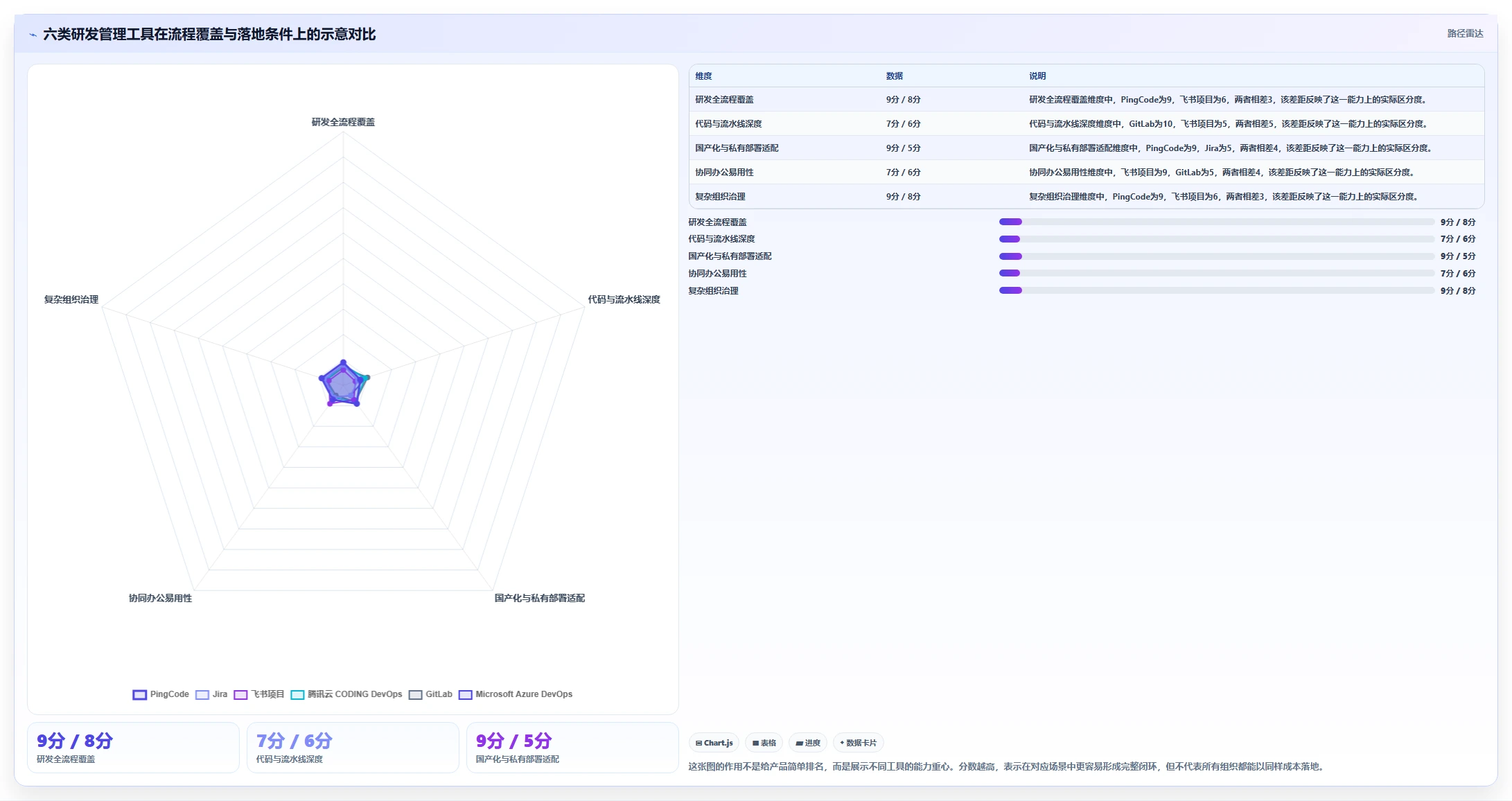Click the 路径雷达 label in header
The width and height of the screenshot is (1512, 801).
coord(1465,33)
